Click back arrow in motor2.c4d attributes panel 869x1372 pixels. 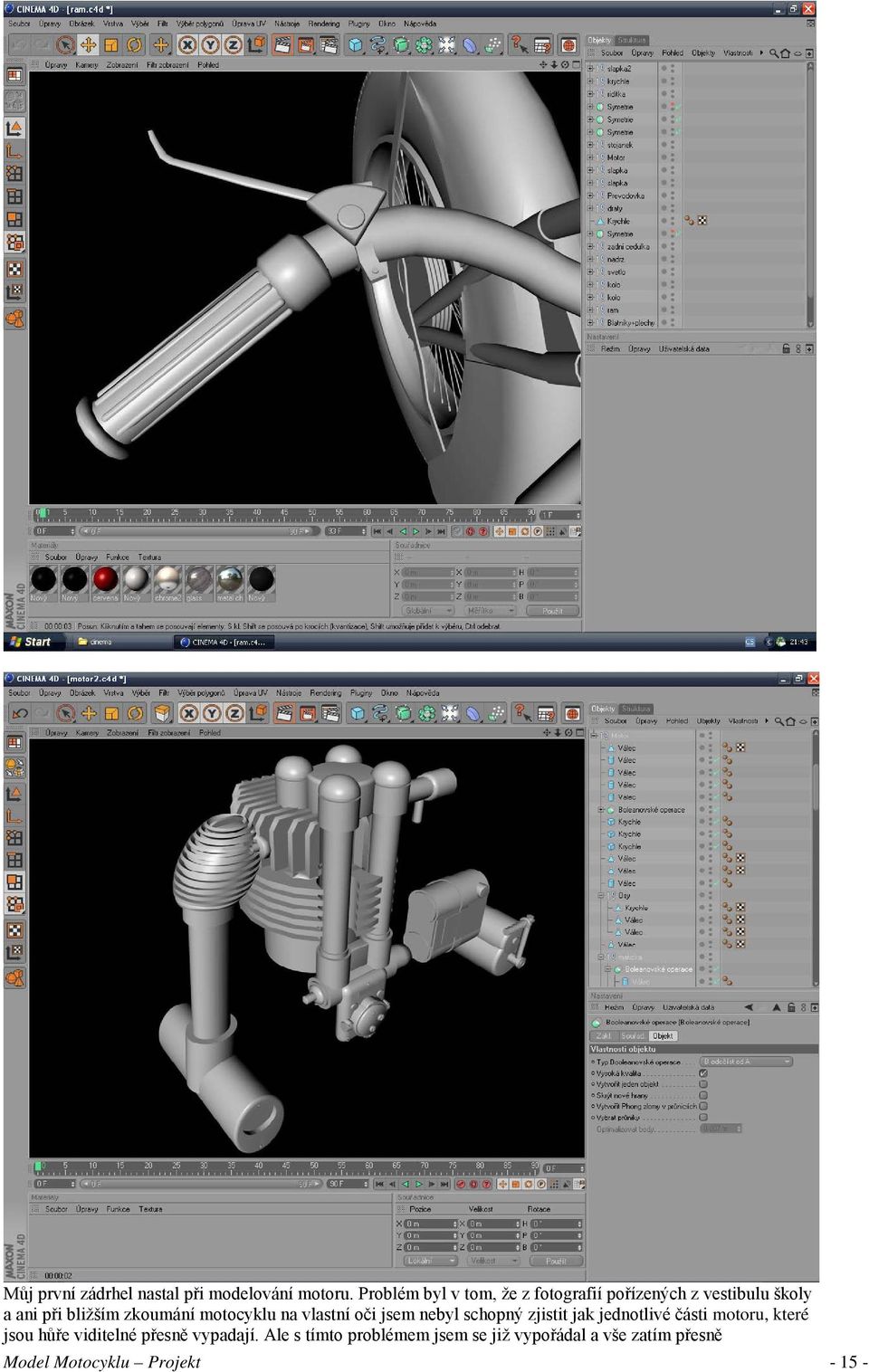click(x=749, y=1006)
